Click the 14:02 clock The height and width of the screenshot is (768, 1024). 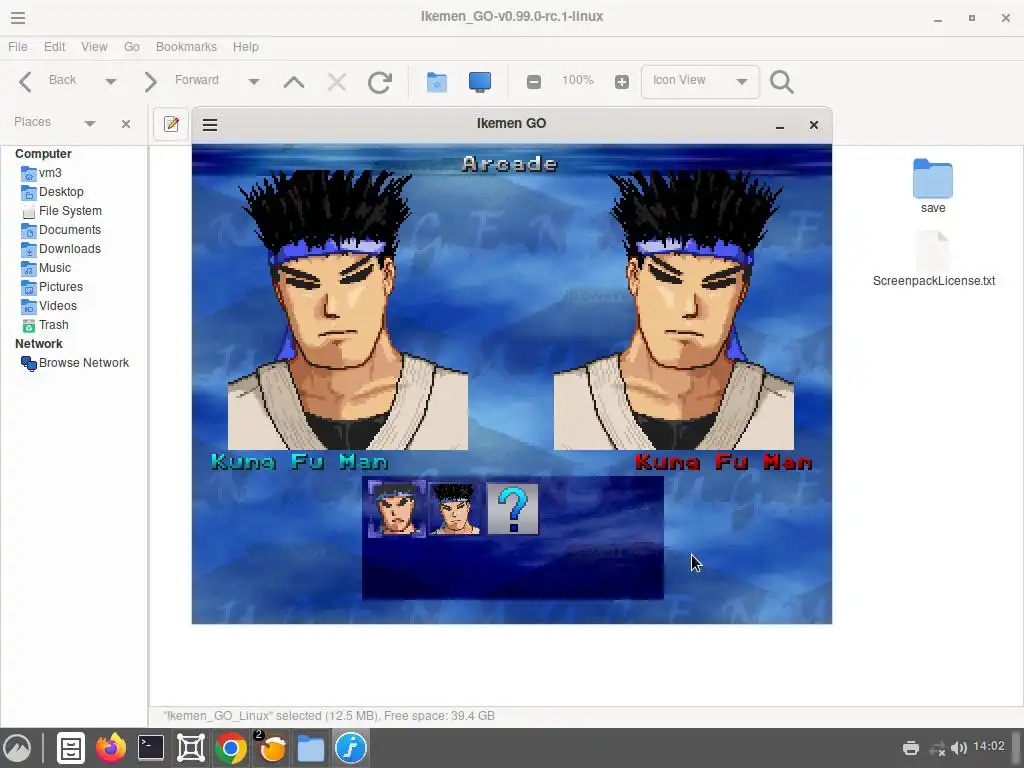pos(989,746)
